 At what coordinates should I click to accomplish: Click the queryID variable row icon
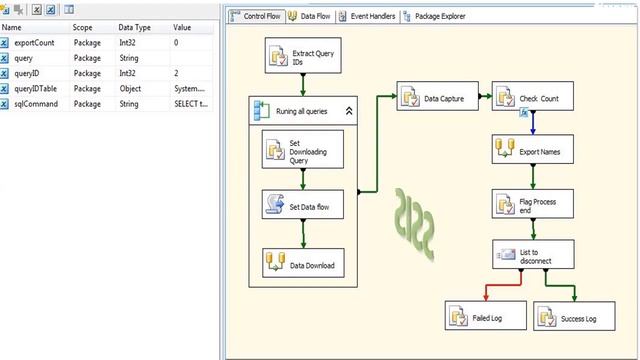point(4,73)
